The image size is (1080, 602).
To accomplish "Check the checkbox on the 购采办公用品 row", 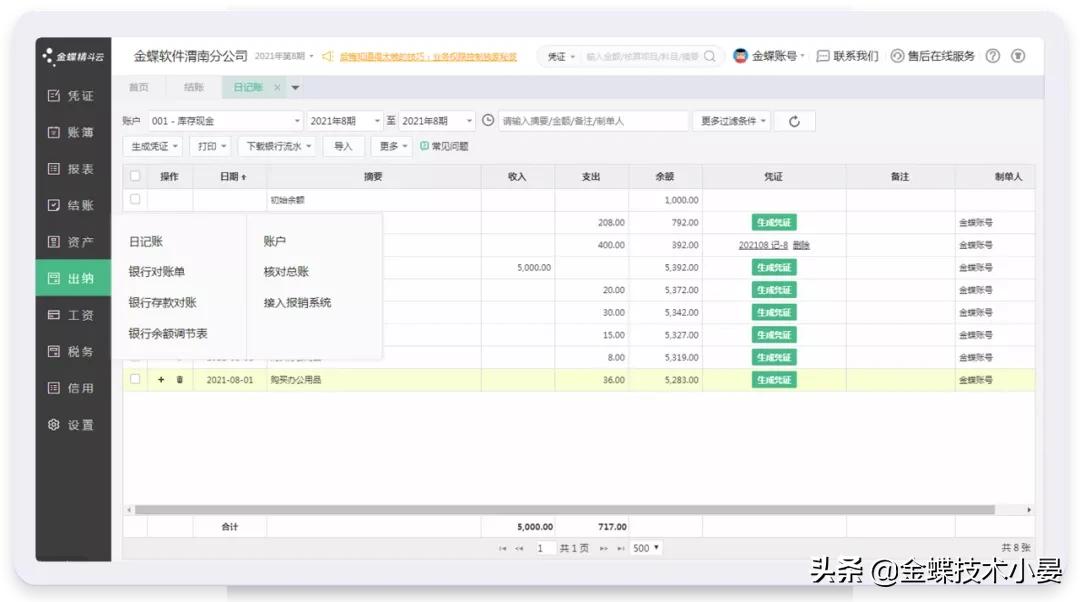I will [x=134, y=379].
